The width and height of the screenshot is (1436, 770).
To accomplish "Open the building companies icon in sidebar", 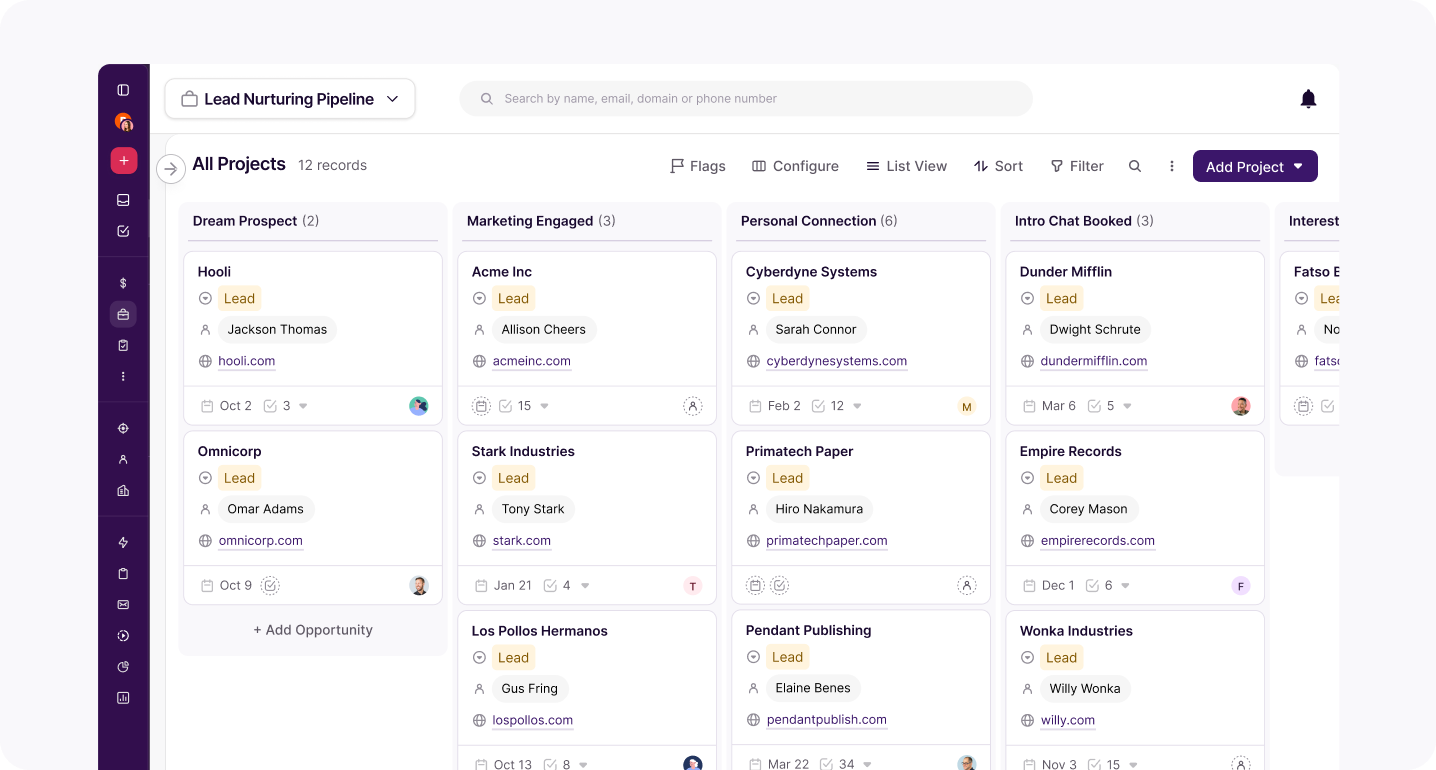I will (x=123, y=491).
